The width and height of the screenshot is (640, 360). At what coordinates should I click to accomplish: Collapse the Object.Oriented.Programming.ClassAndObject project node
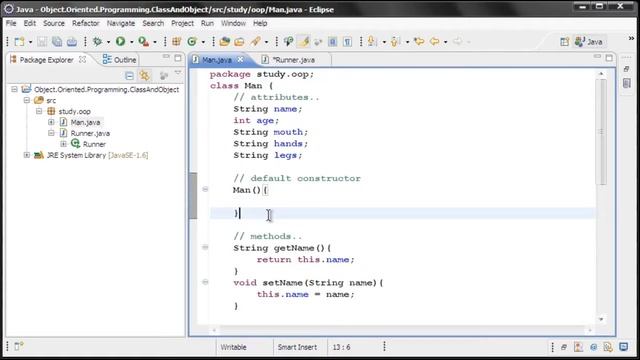[x=15, y=89]
